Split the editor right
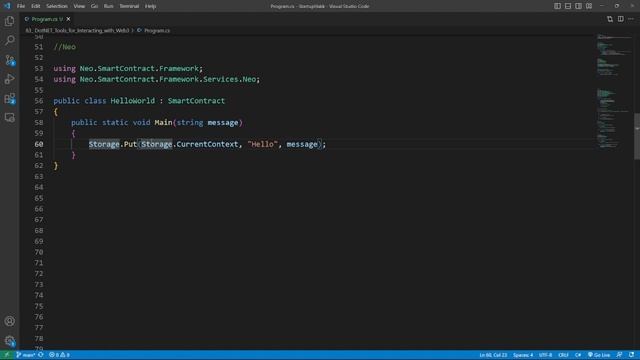640x360 pixels. point(620,19)
